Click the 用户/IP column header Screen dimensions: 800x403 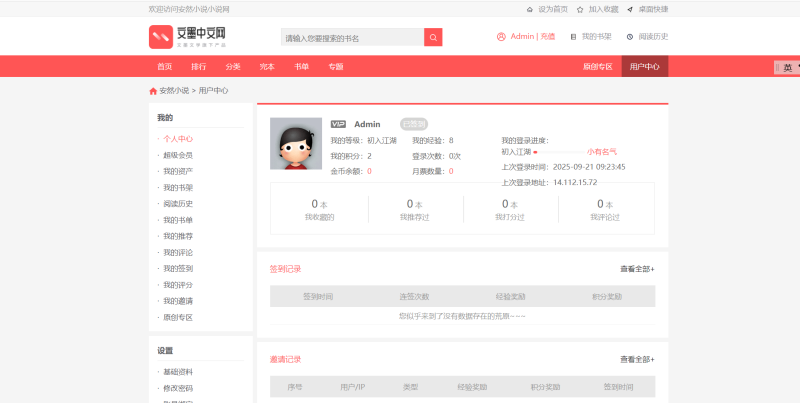click(x=353, y=387)
